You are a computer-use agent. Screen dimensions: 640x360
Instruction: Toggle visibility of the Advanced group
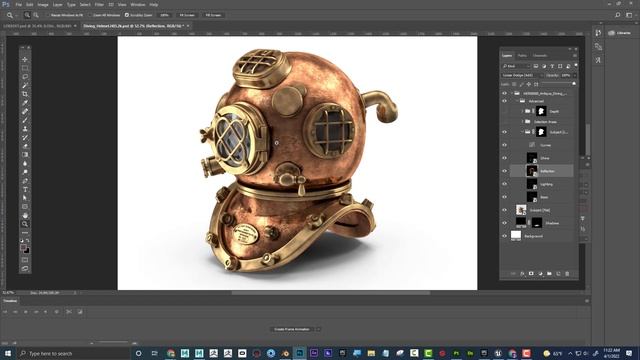coord(504,101)
